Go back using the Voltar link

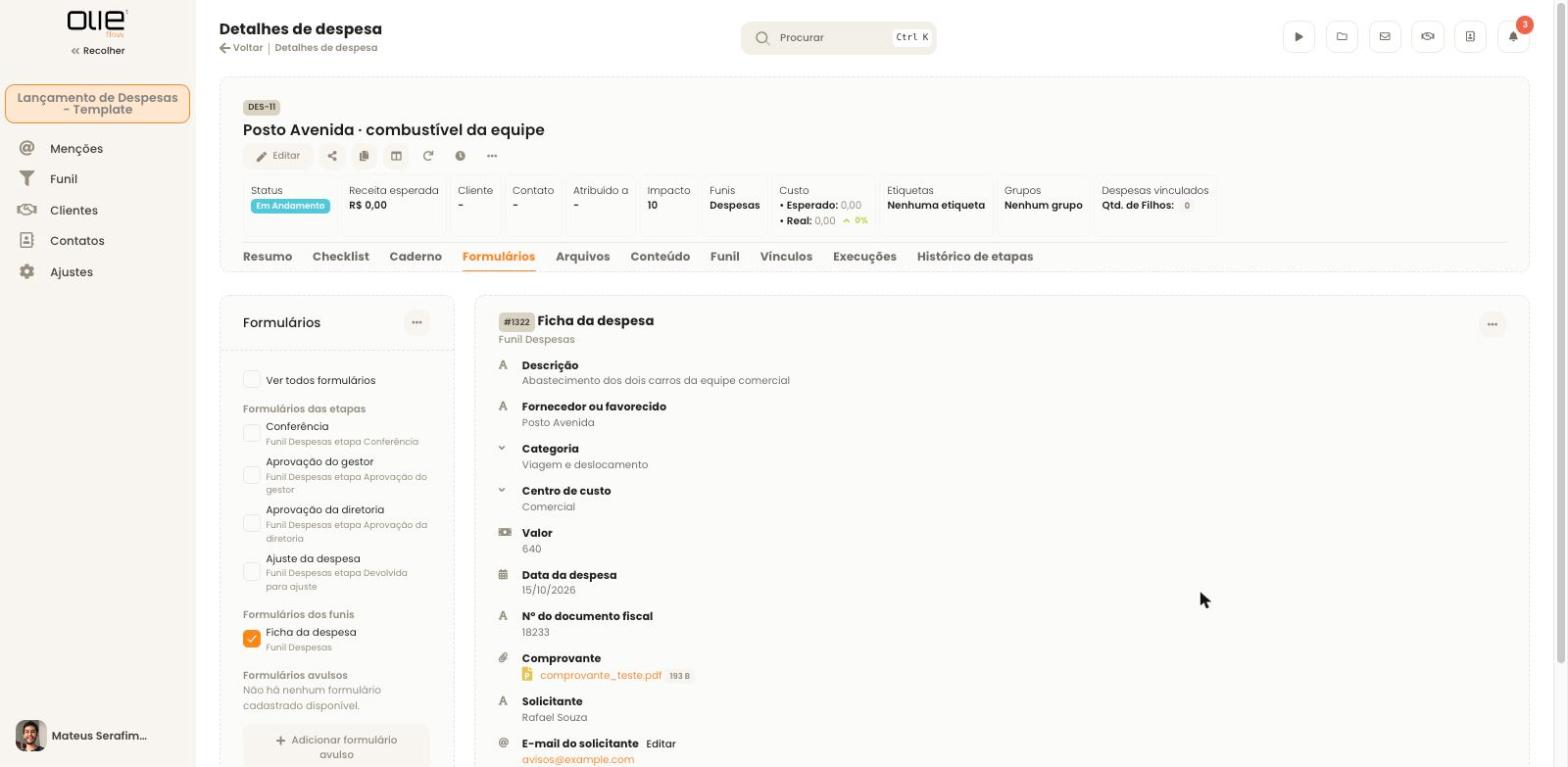(x=242, y=48)
